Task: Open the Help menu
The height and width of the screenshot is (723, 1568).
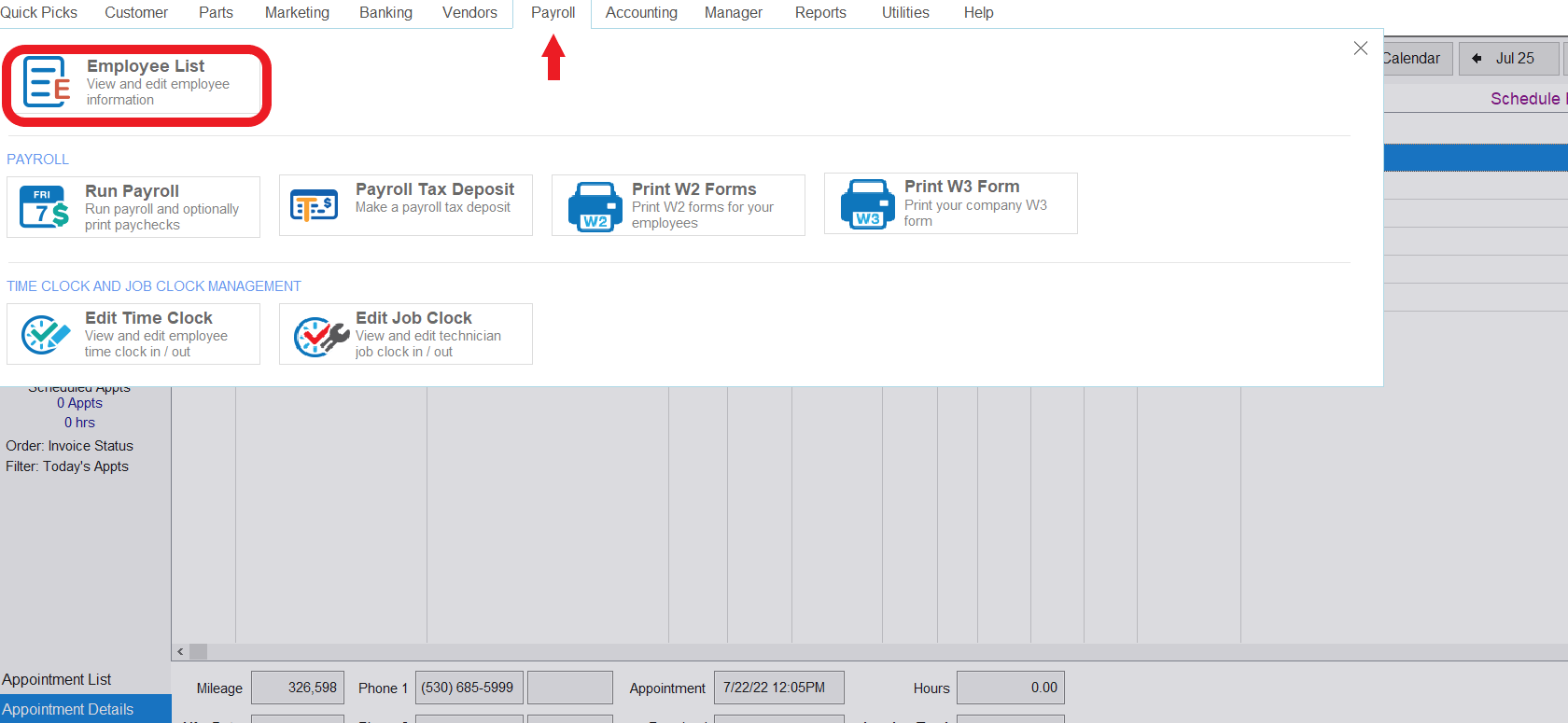Action: pos(978,12)
